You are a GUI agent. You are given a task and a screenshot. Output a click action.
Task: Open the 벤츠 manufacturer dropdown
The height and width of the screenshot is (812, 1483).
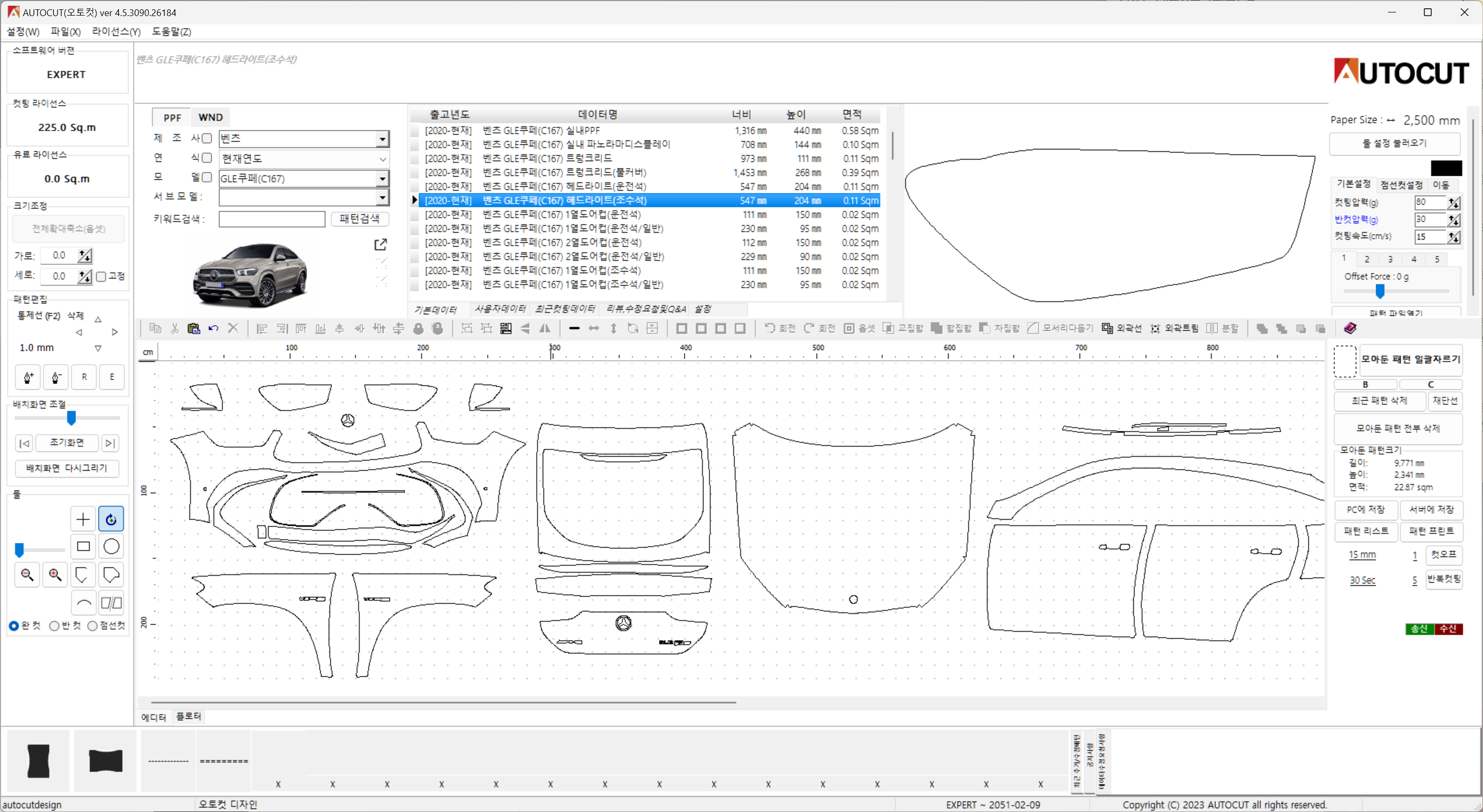(382, 138)
